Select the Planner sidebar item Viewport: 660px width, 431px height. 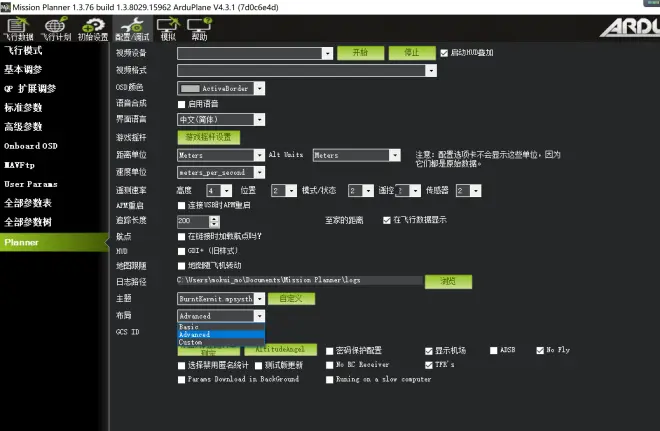[54, 242]
